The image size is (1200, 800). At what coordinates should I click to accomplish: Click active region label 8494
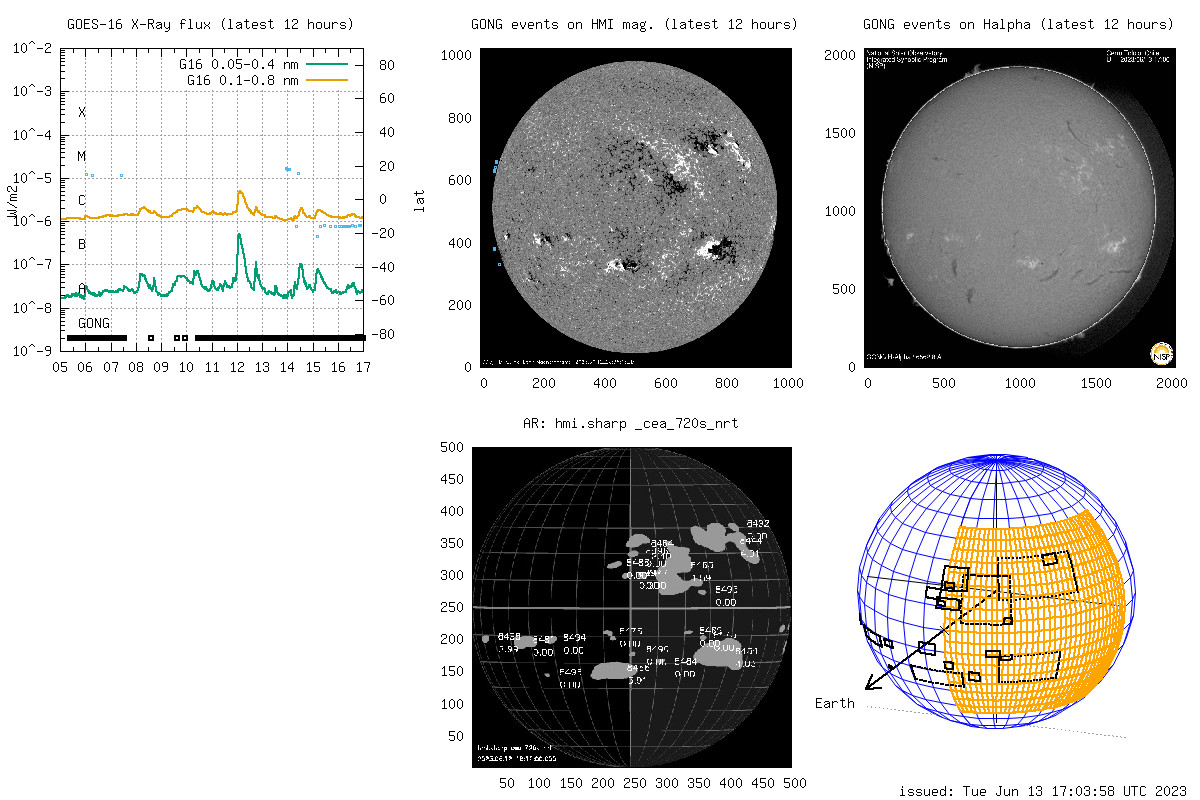pyautogui.click(x=574, y=637)
